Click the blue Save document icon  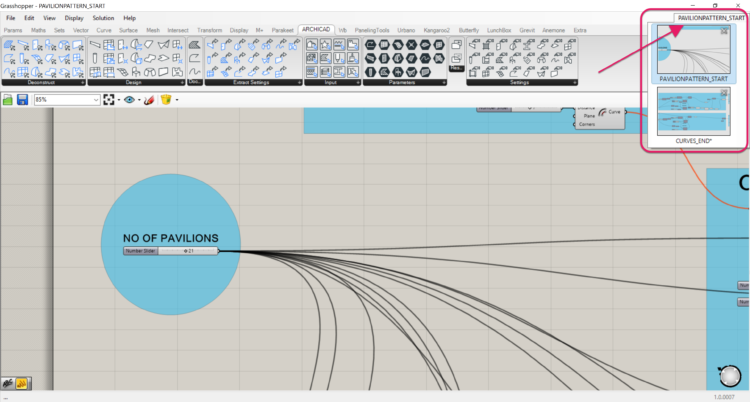tap(22, 100)
